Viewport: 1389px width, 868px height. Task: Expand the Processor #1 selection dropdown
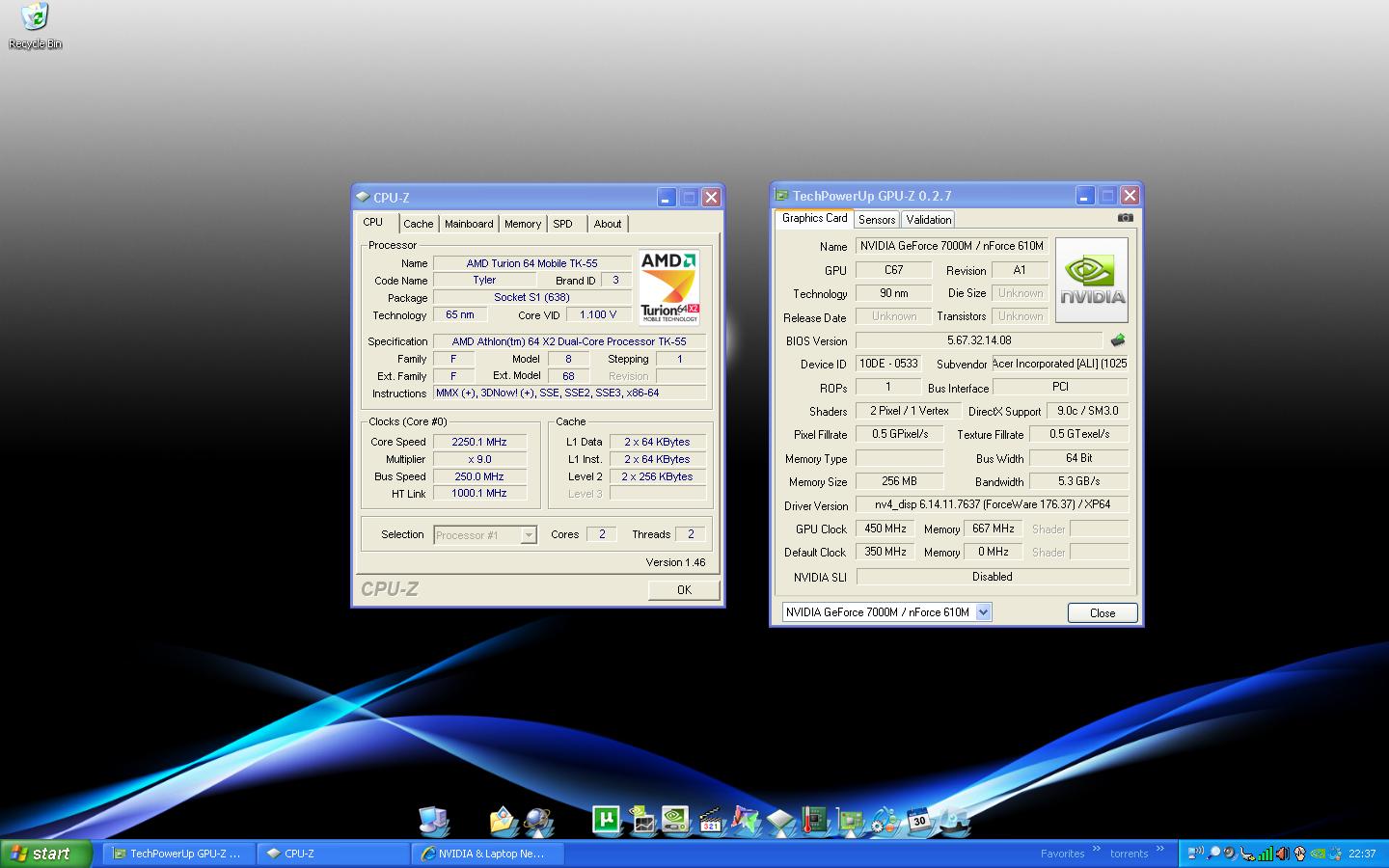(529, 535)
